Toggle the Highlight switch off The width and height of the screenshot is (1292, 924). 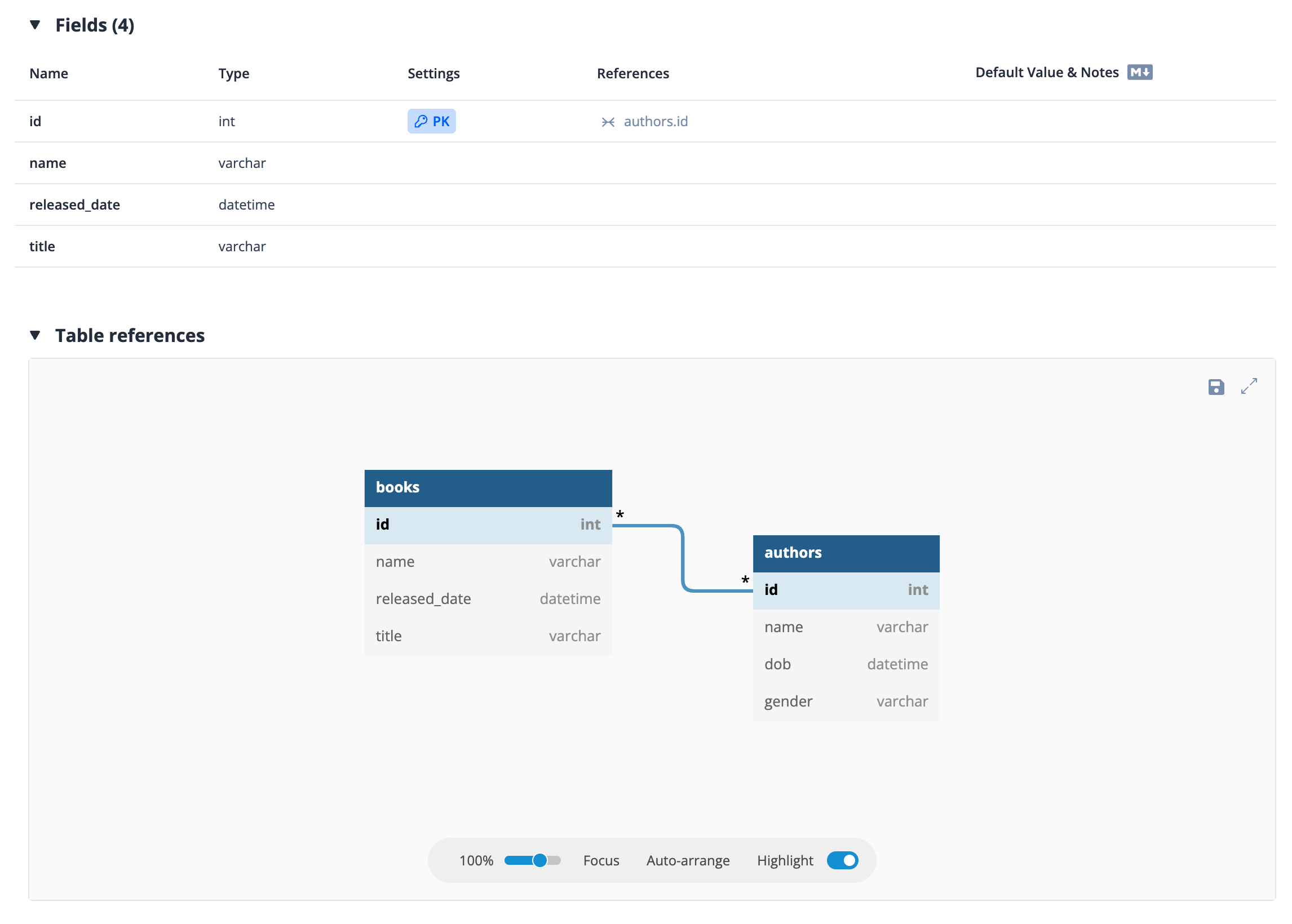coord(842,860)
